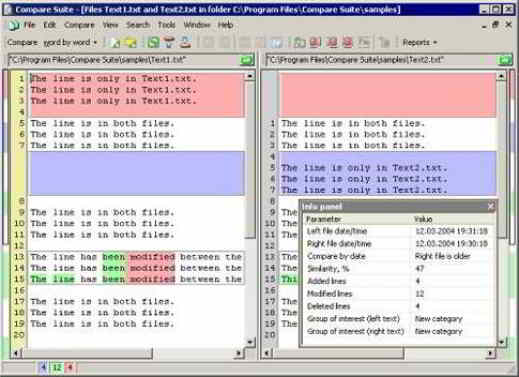The height and width of the screenshot is (377, 519).
Task: Click the application icon next to the File menu
Action: 14,25
